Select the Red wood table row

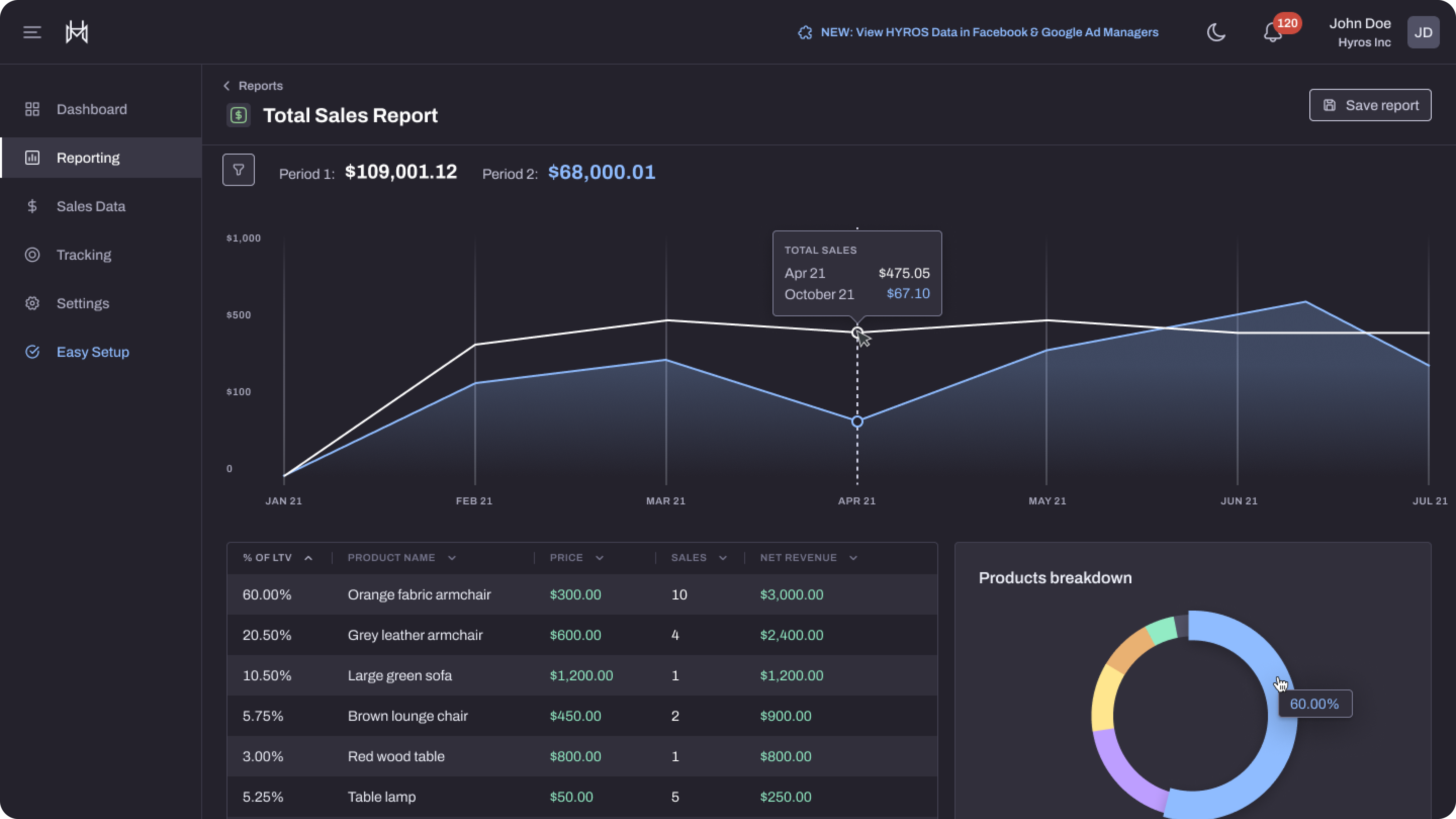pyautogui.click(x=582, y=756)
